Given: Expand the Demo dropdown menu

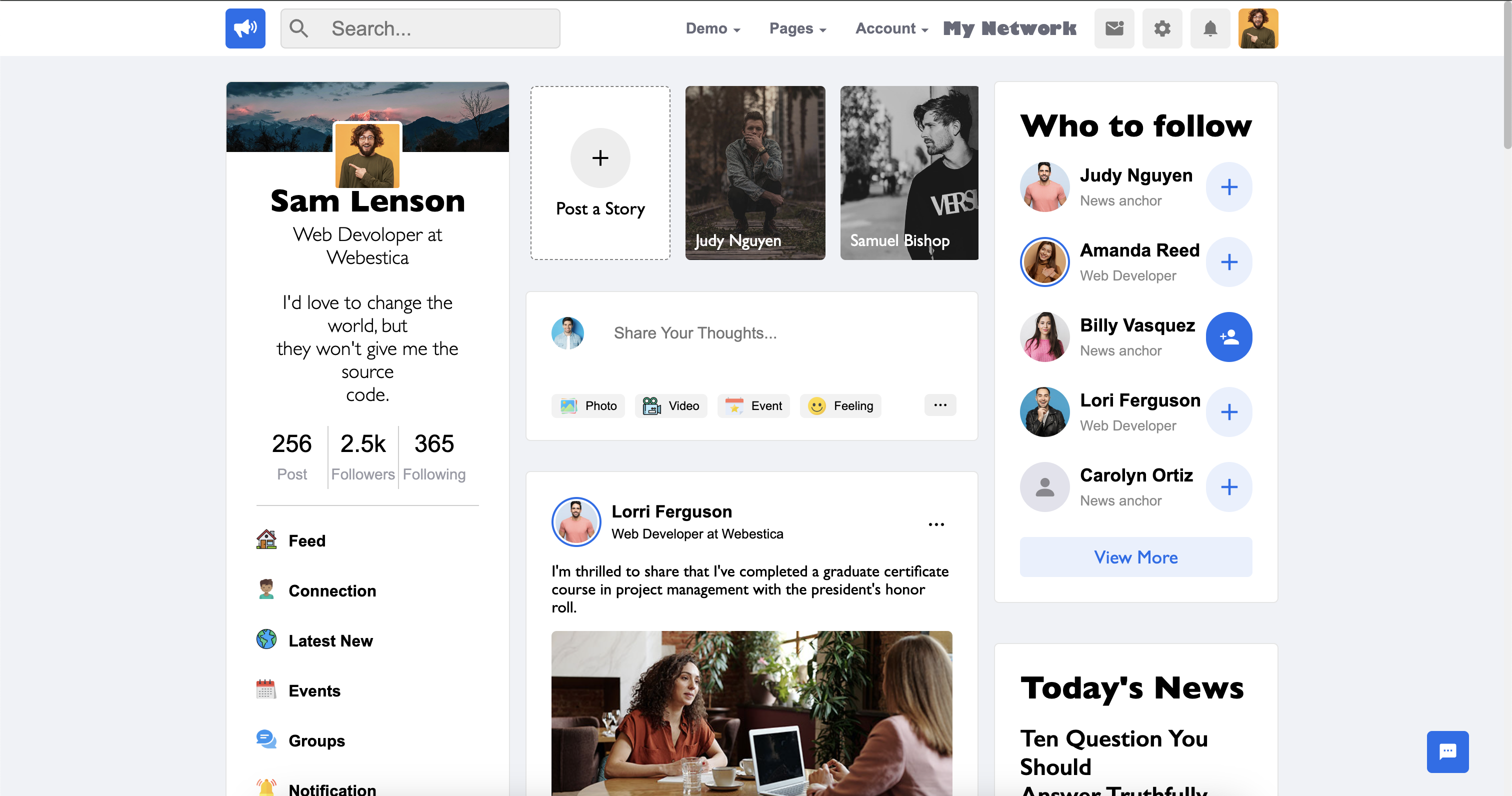Looking at the screenshot, I should coord(712,28).
